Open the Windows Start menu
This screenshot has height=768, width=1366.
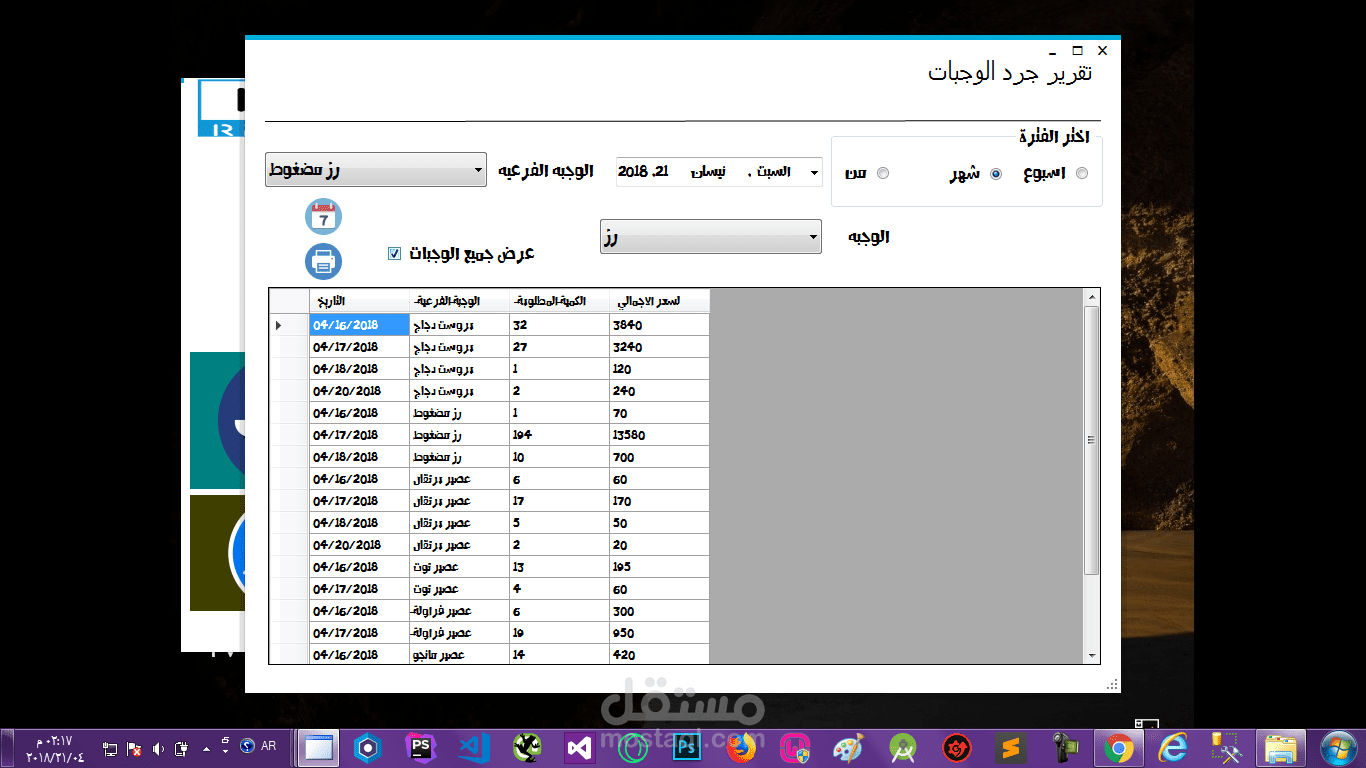click(x=1338, y=748)
